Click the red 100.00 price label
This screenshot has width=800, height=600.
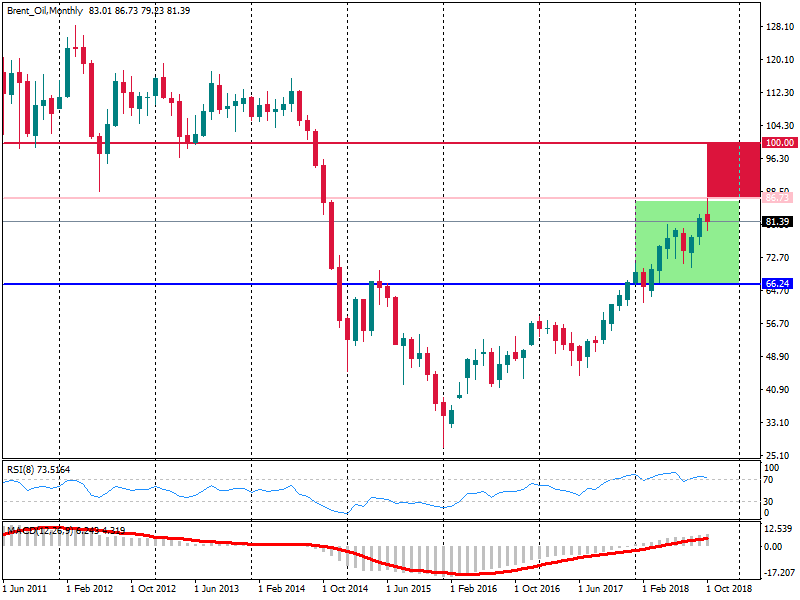click(x=778, y=143)
